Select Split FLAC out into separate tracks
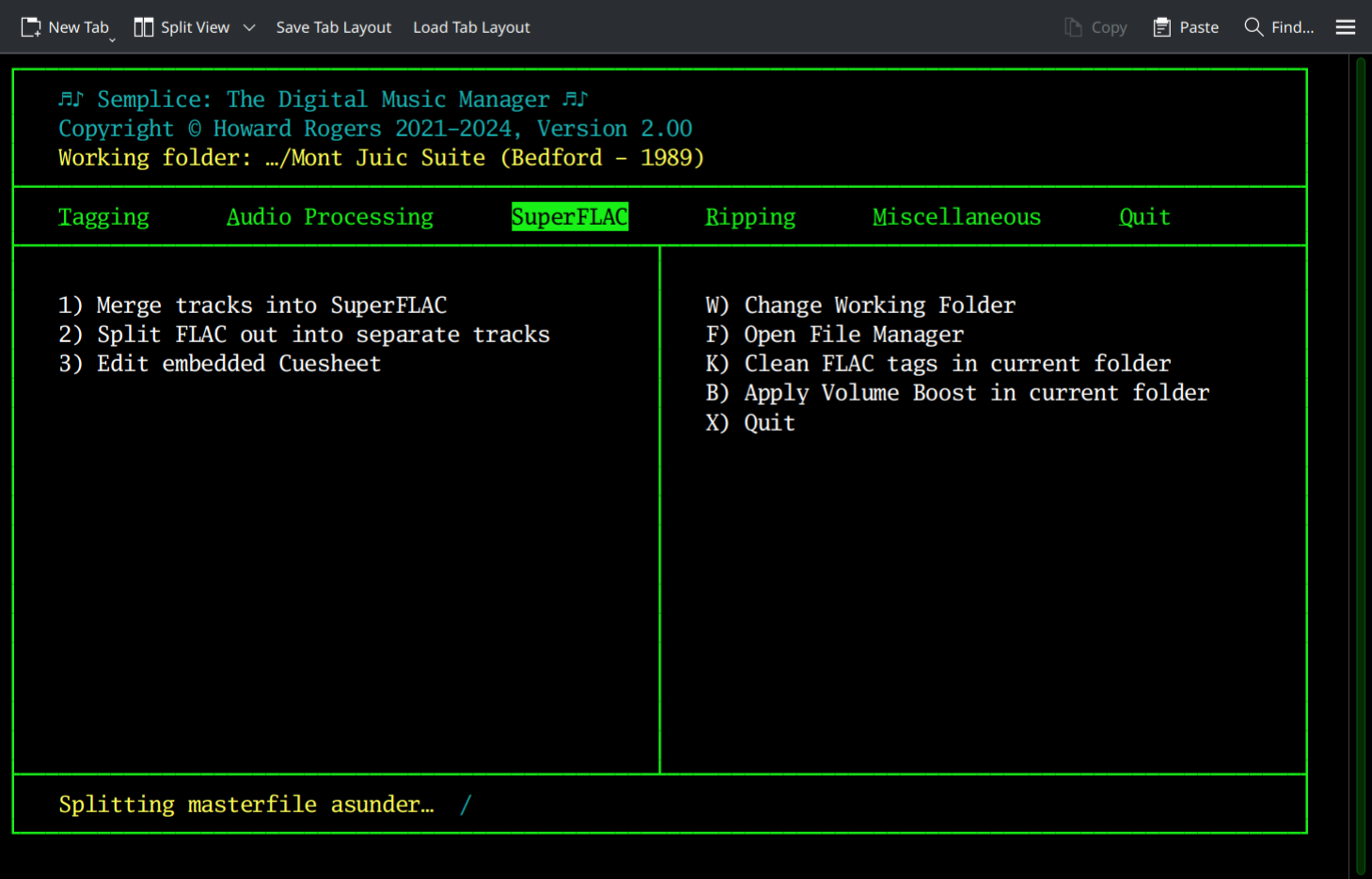Image resolution: width=1372 pixels, height=879 pixels. [x=304, y=334]
